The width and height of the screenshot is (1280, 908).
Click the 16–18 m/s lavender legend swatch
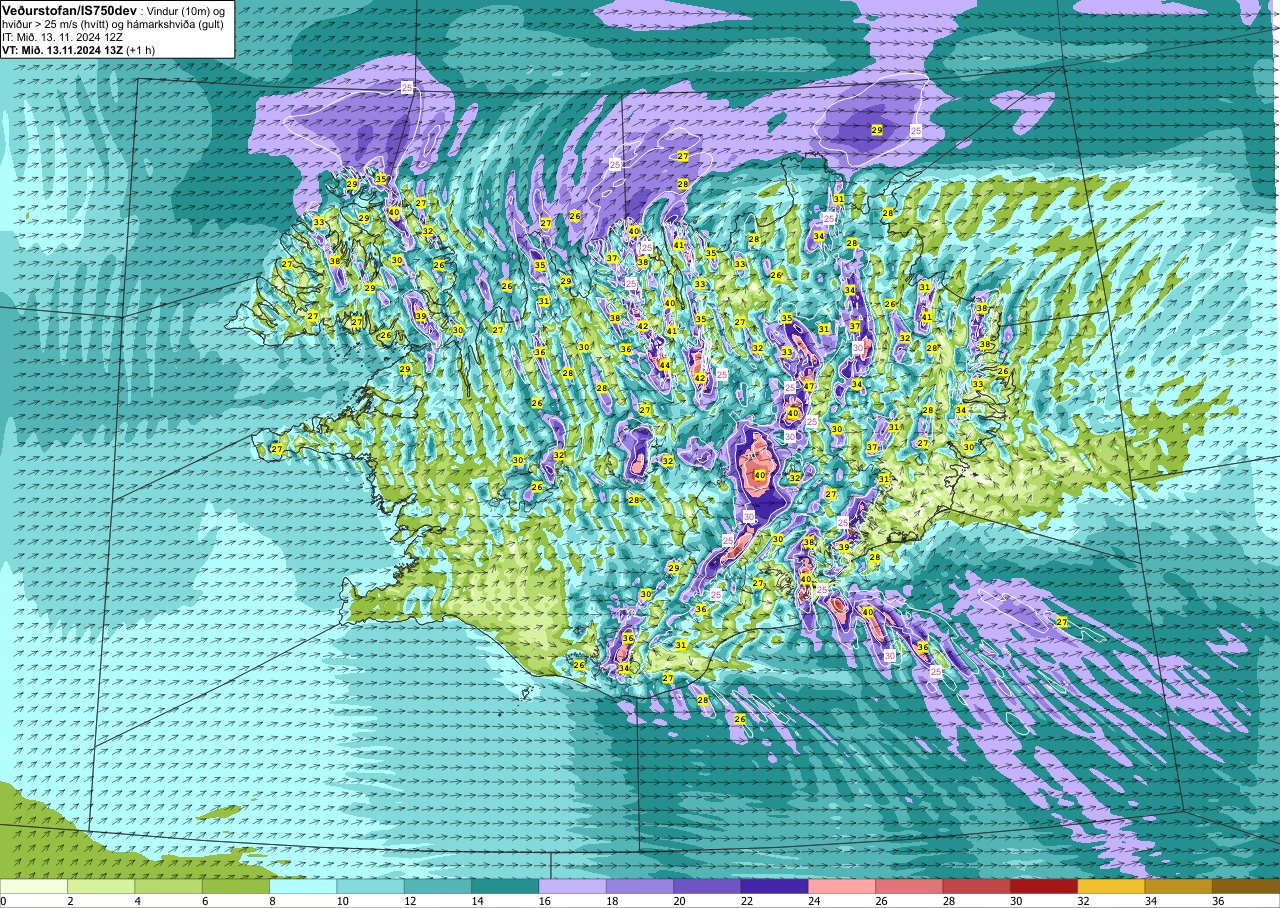572,886
